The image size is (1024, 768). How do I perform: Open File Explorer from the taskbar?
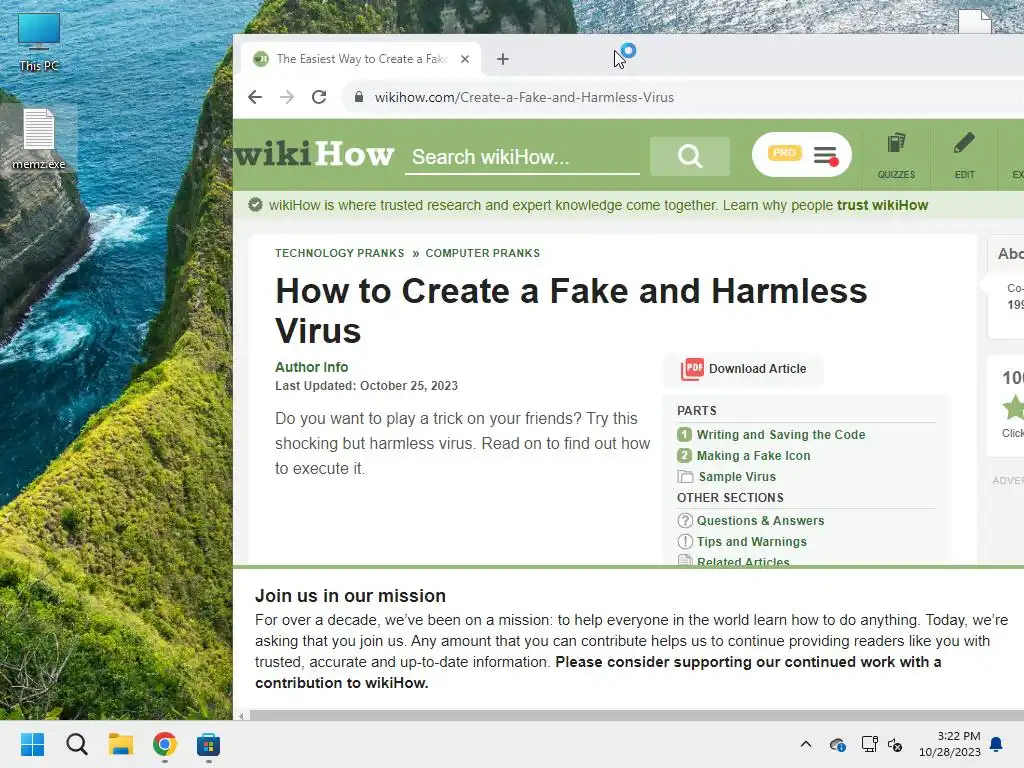[121, 744]
